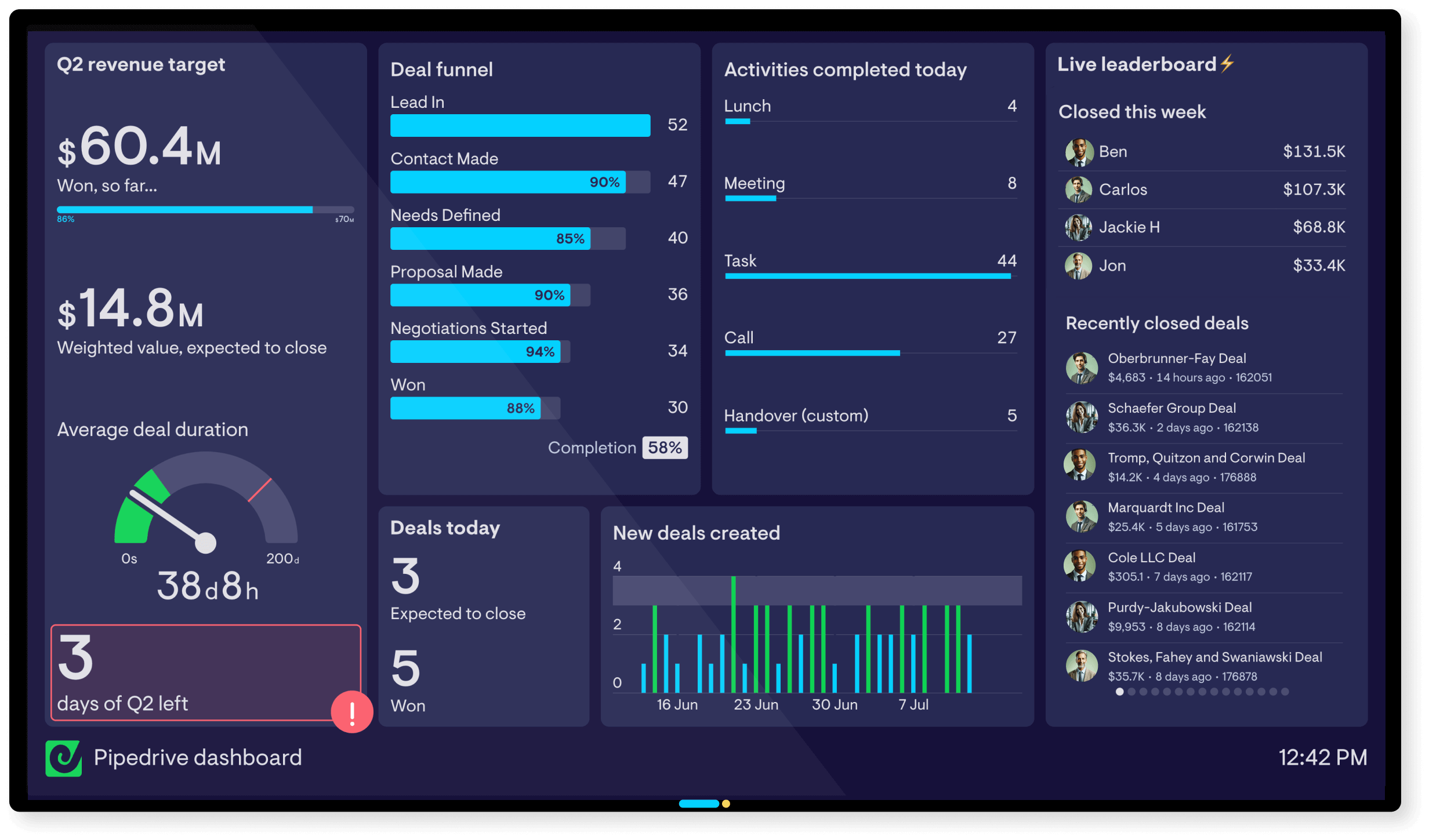Click avatar next to Oberbrunner-Fay Deal

click(x=1082, y=368)
